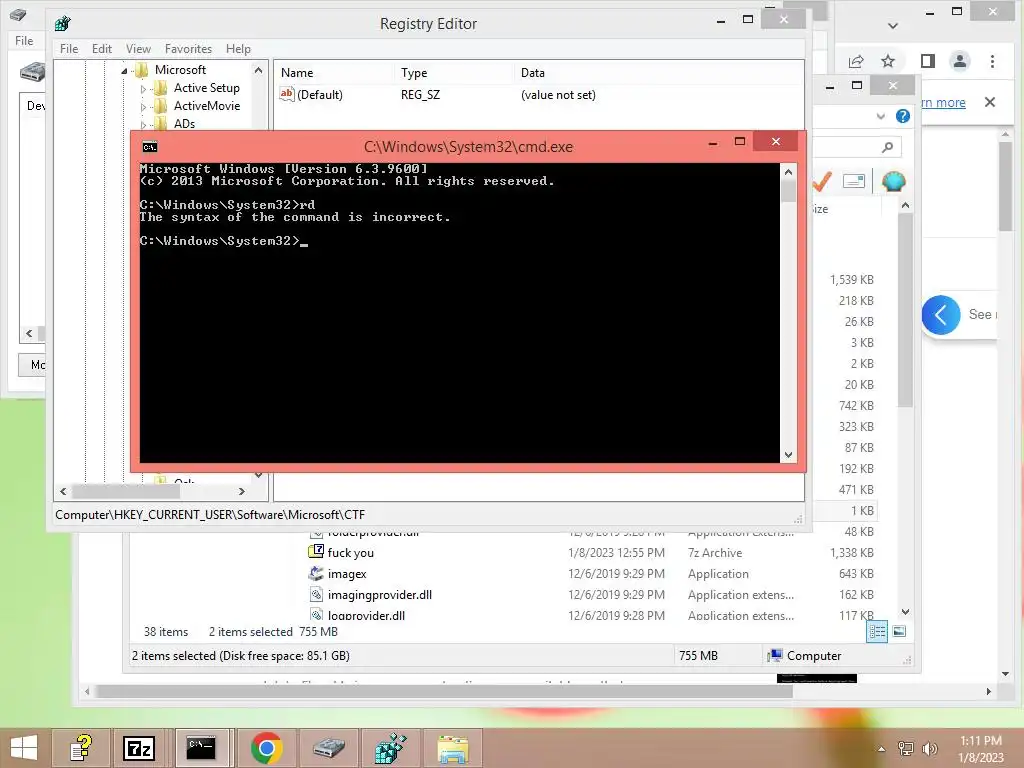Click the network tray icon
The height and width of the screenshot is (768, 1024).
(x=906, y=748)
